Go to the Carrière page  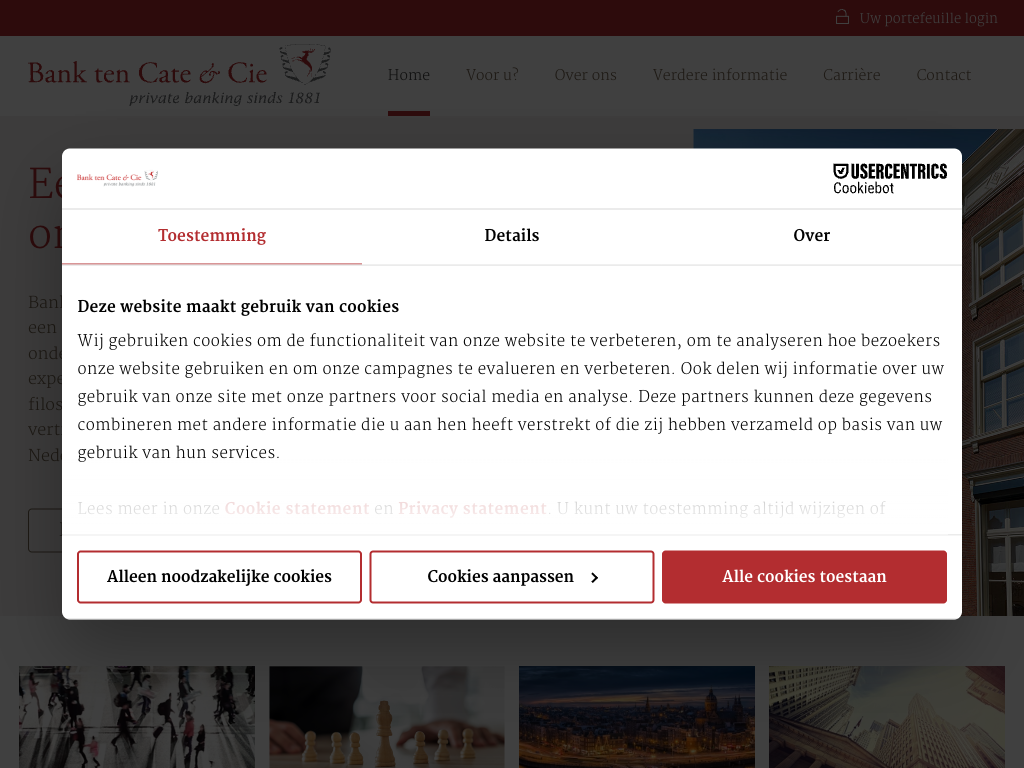pos(851,75)
